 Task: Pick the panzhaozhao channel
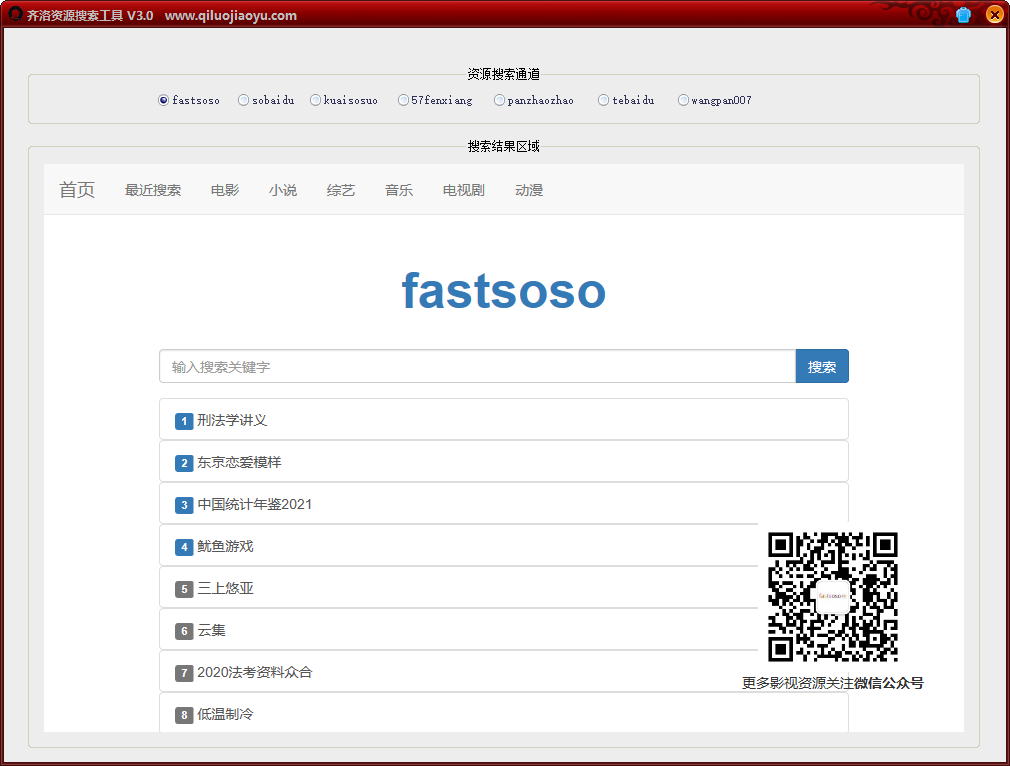pyautogui.click(x=533, y=100)
